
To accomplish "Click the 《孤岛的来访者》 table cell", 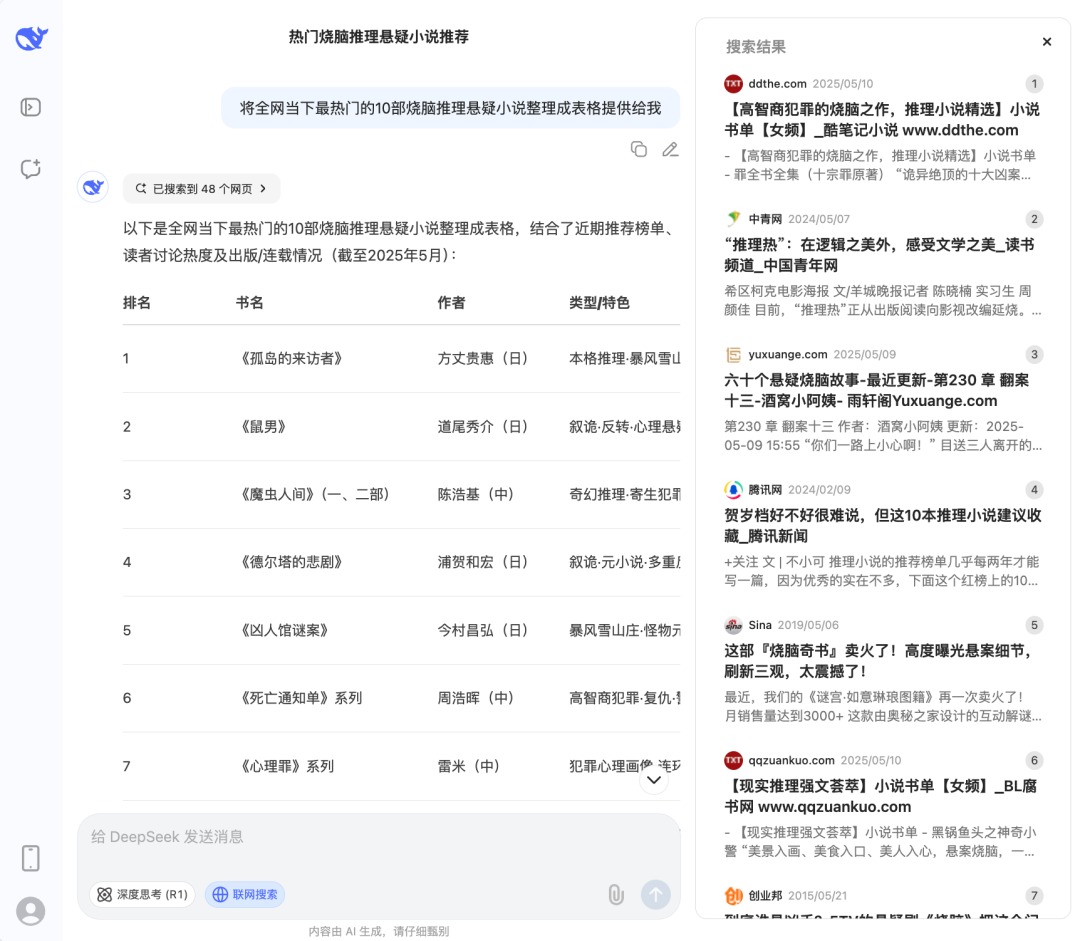I will coord(289,358).
